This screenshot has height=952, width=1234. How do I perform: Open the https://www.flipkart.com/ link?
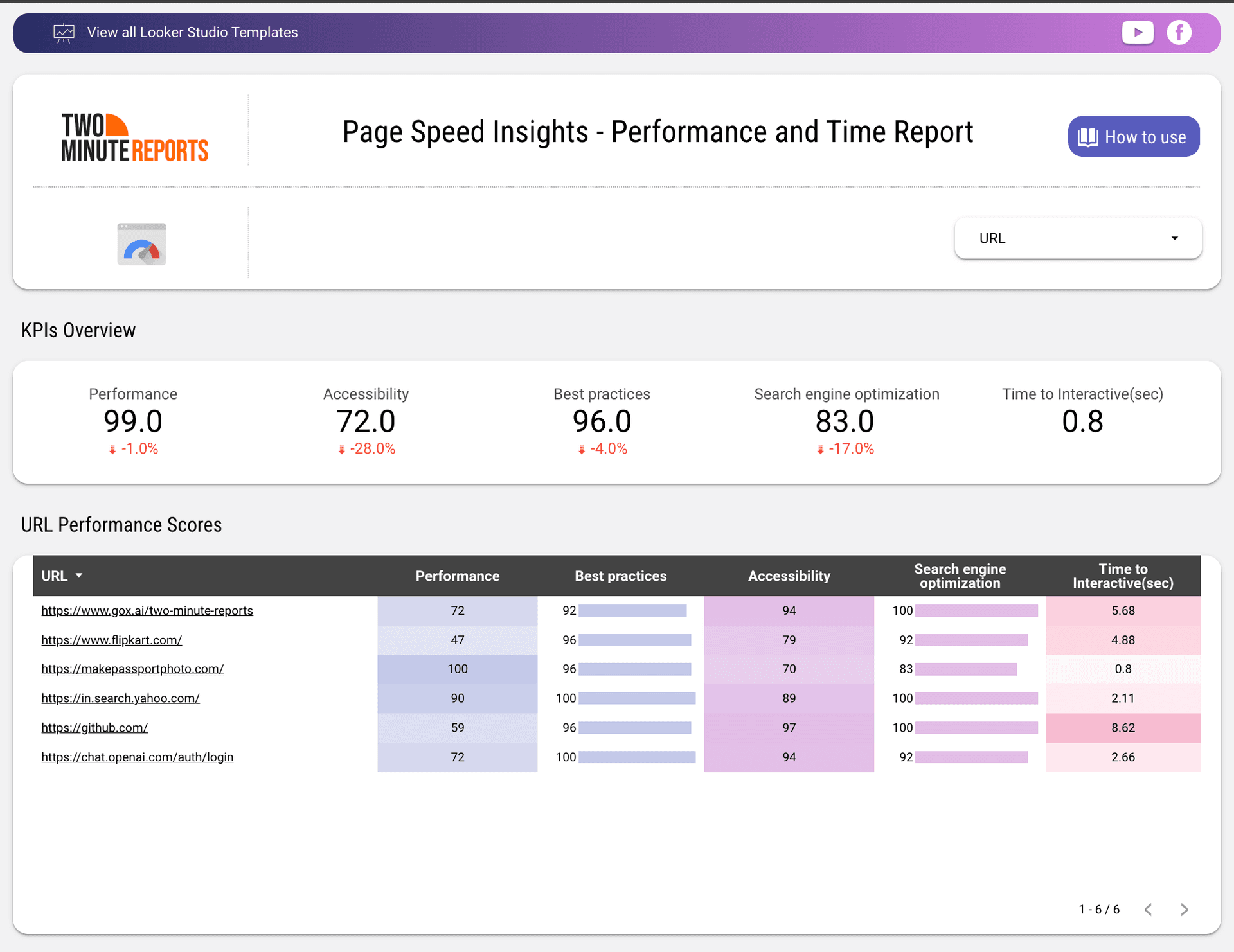coord(111,640)
